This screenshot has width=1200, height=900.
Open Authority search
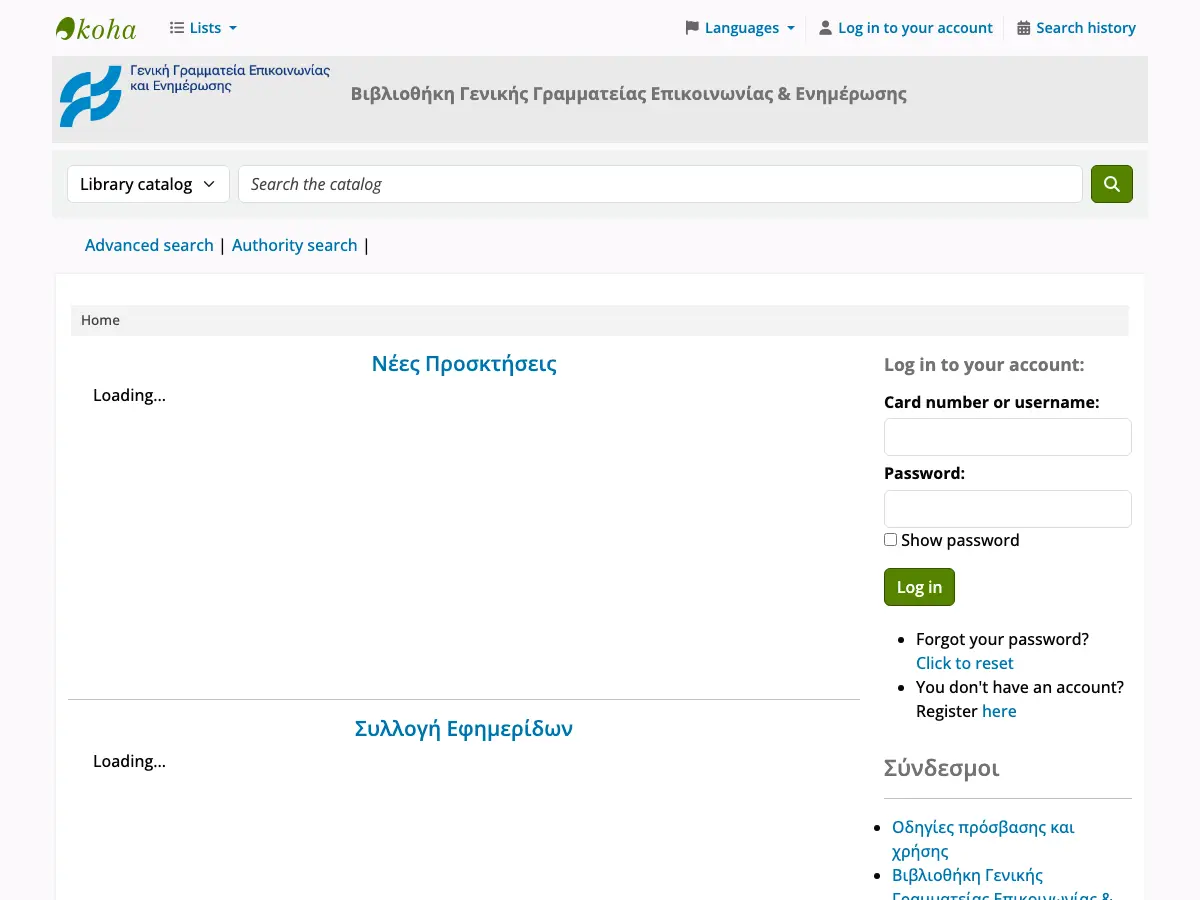294,245
